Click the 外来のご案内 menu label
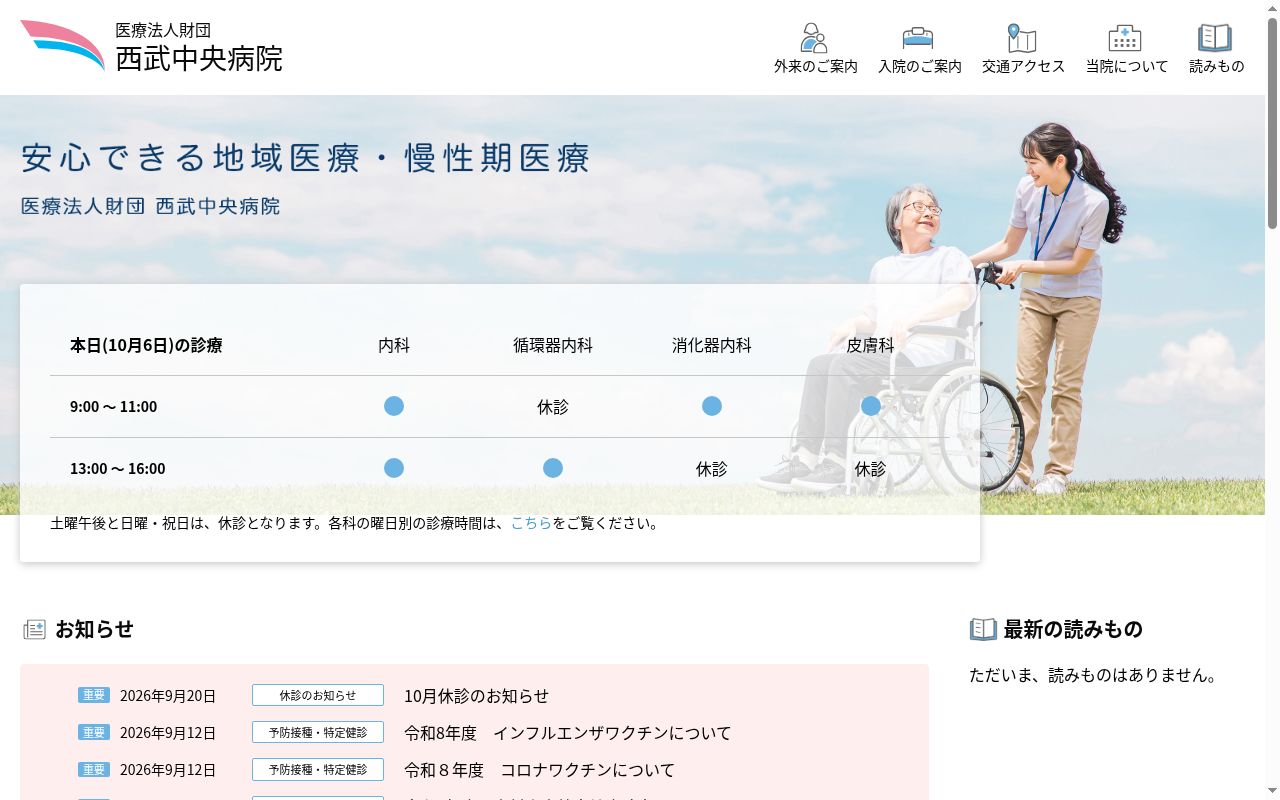This screenshot has width=1280, height=800. tap(816, 66)
